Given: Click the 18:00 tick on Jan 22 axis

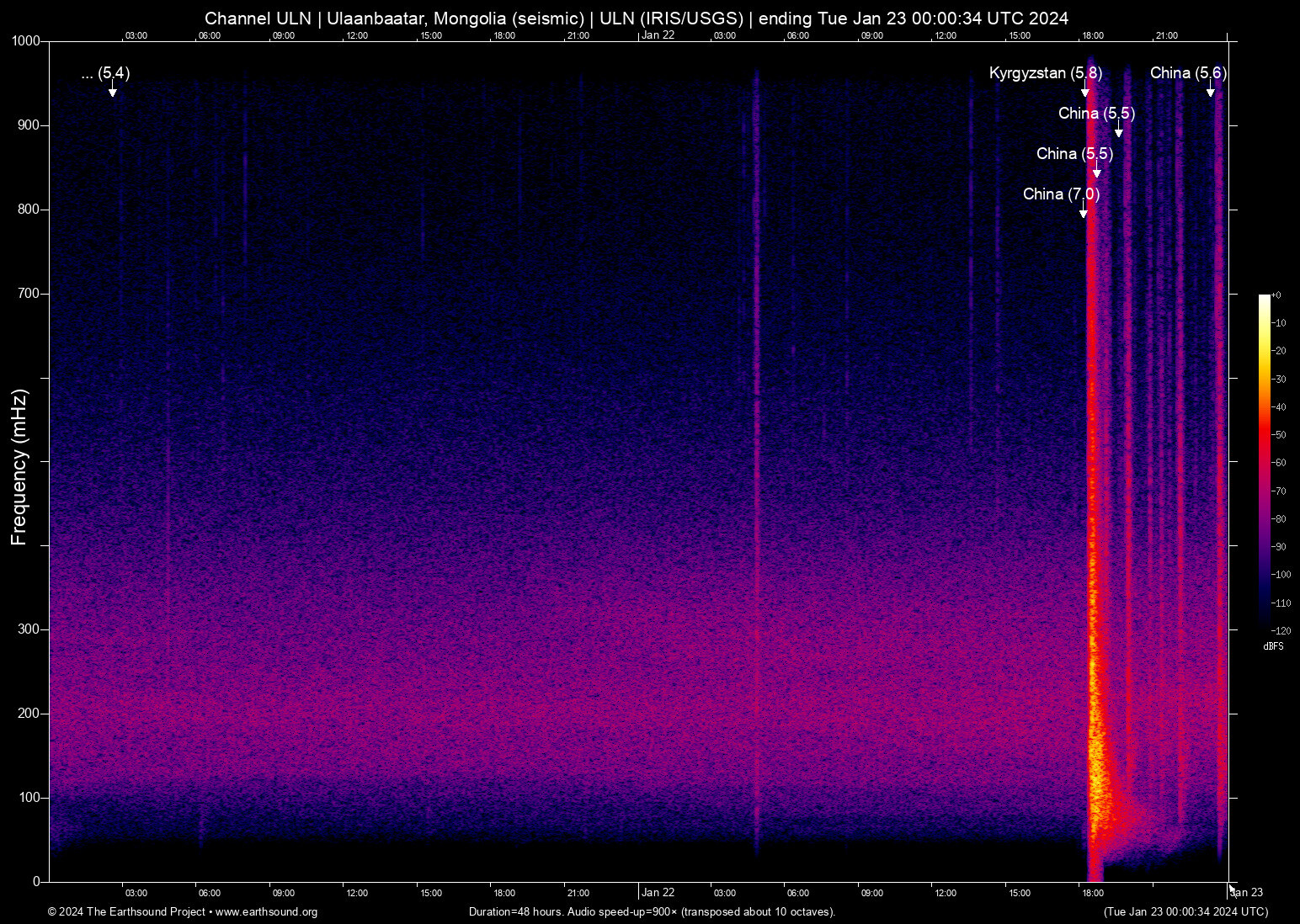Looking at the screenshot, I should [1094, 893].
